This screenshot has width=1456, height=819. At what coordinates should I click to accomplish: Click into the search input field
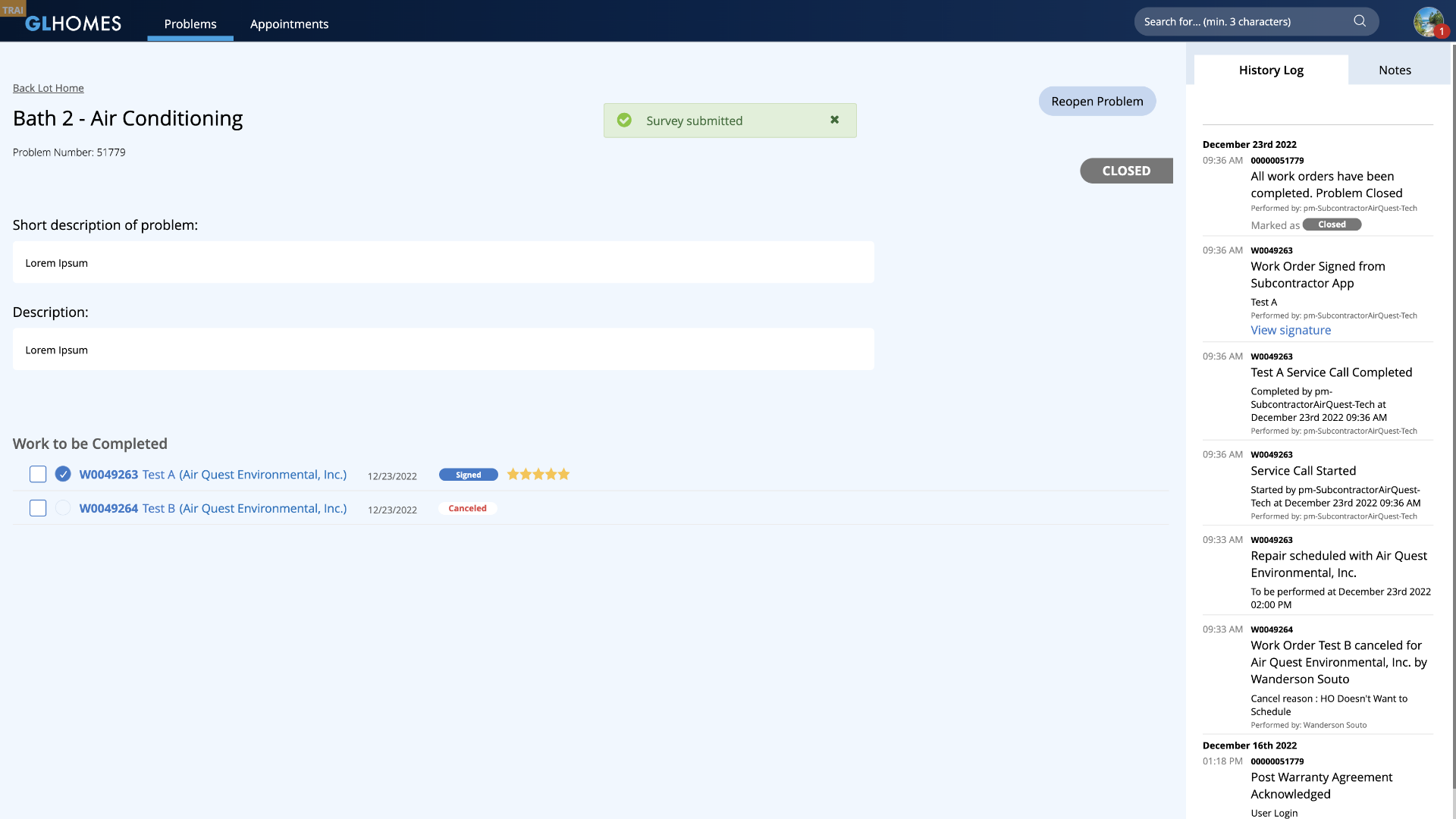tap(1244, 21)
